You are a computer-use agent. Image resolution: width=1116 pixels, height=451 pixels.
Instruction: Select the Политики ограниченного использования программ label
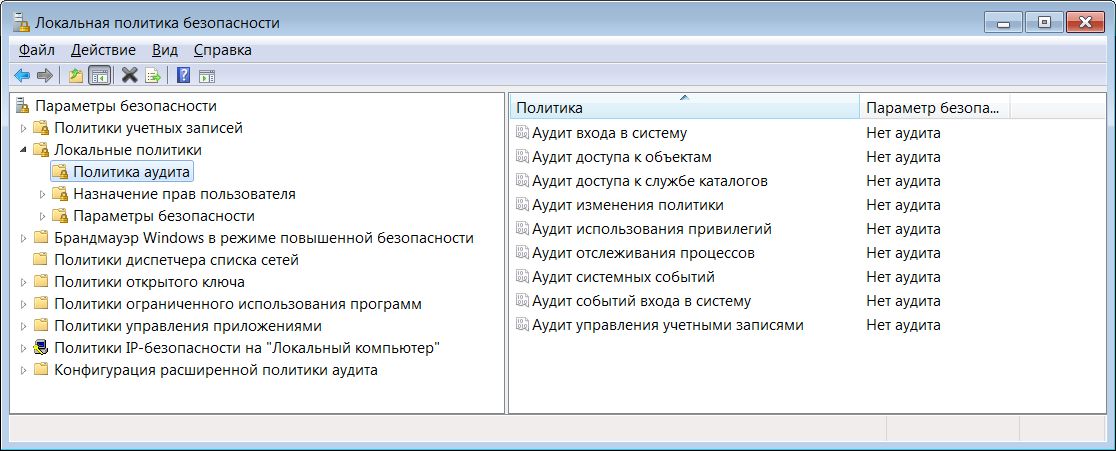point(238,304)
